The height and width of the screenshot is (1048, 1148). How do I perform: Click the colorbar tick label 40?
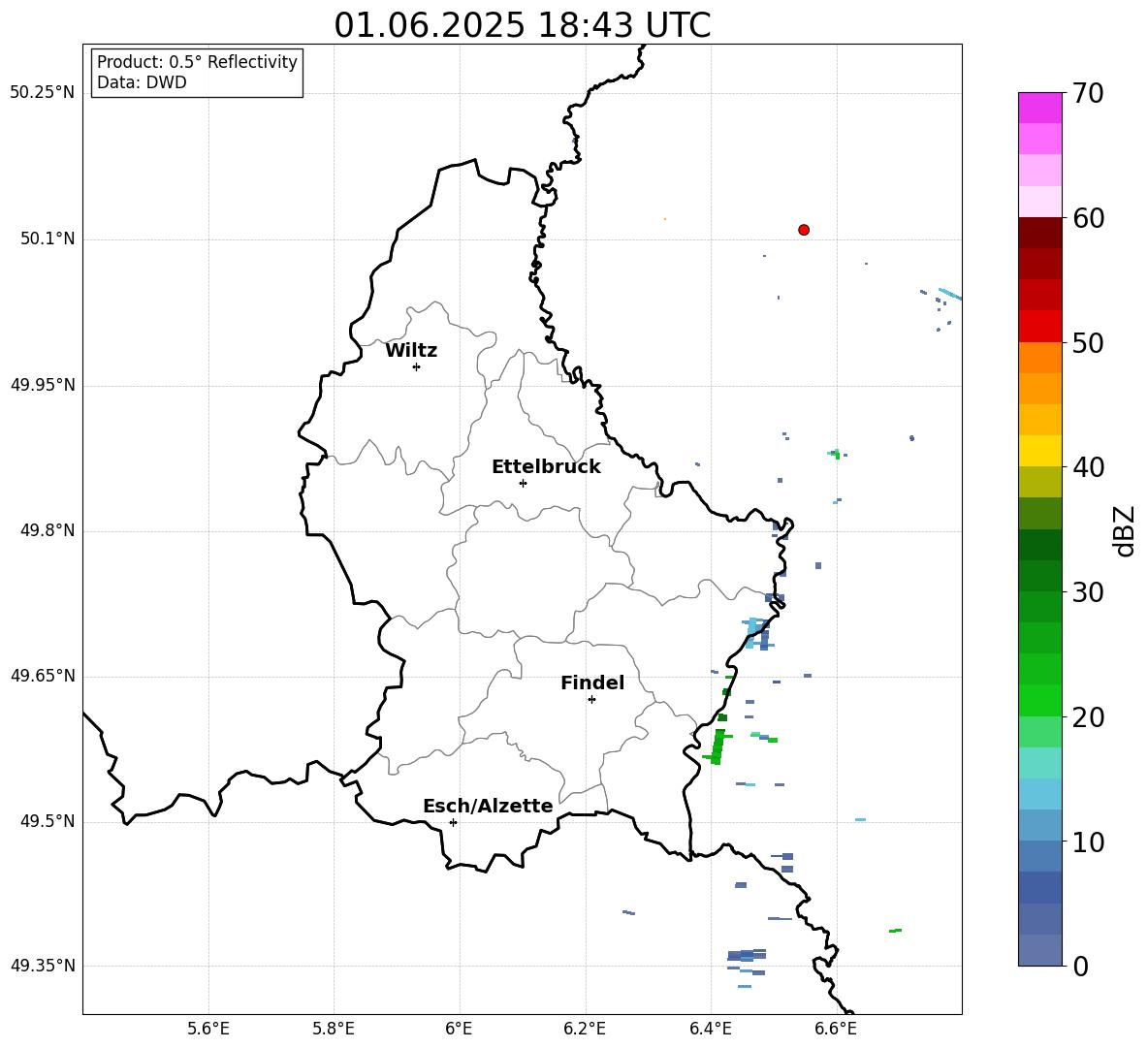[x=1088, y=467]
